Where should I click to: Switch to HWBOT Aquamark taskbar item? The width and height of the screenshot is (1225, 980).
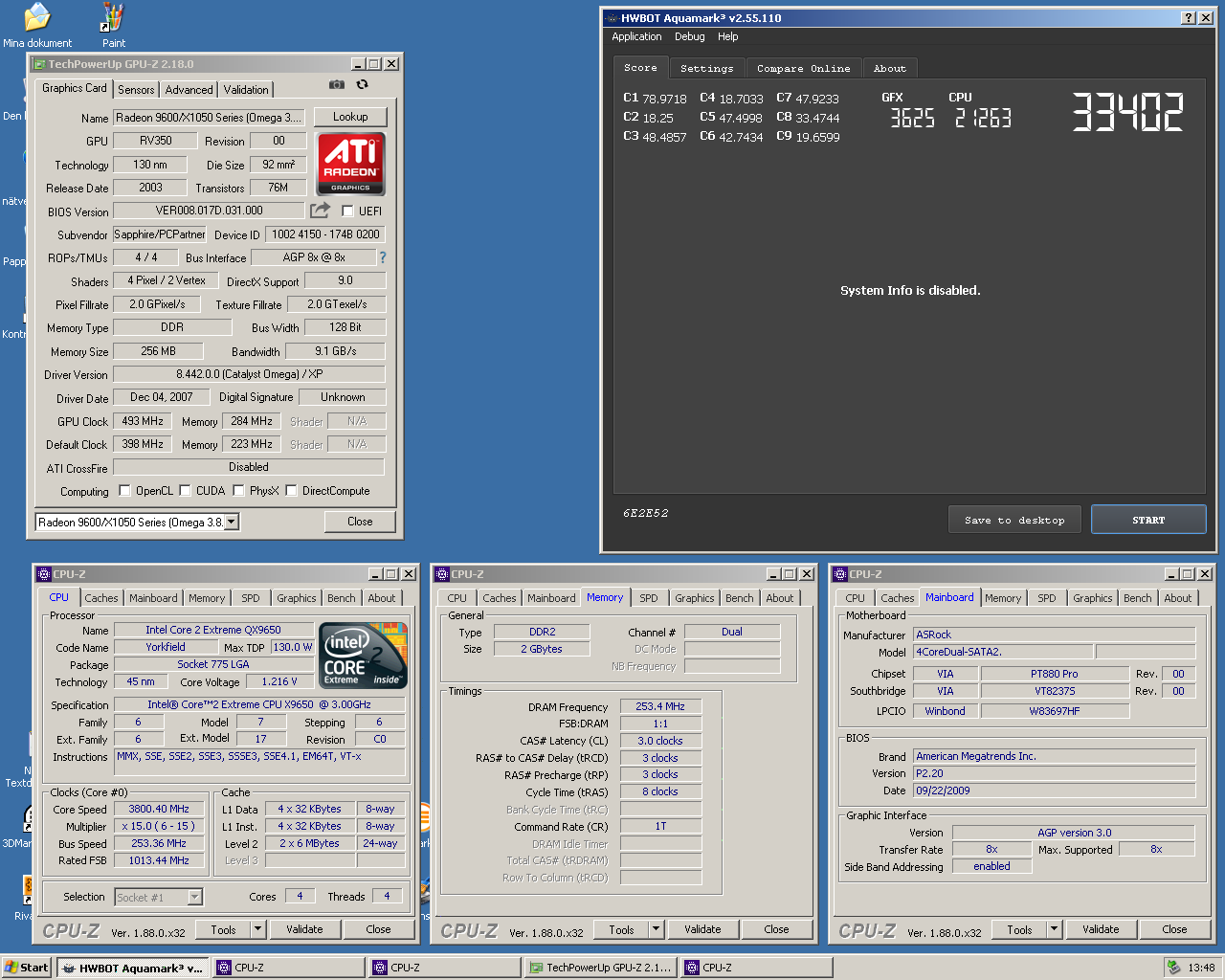point(131,968)
